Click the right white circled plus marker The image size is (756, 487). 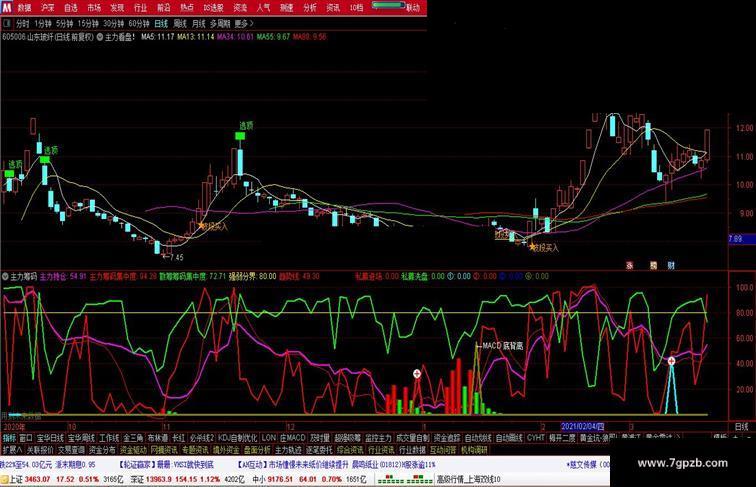click(x=672, y=361)
